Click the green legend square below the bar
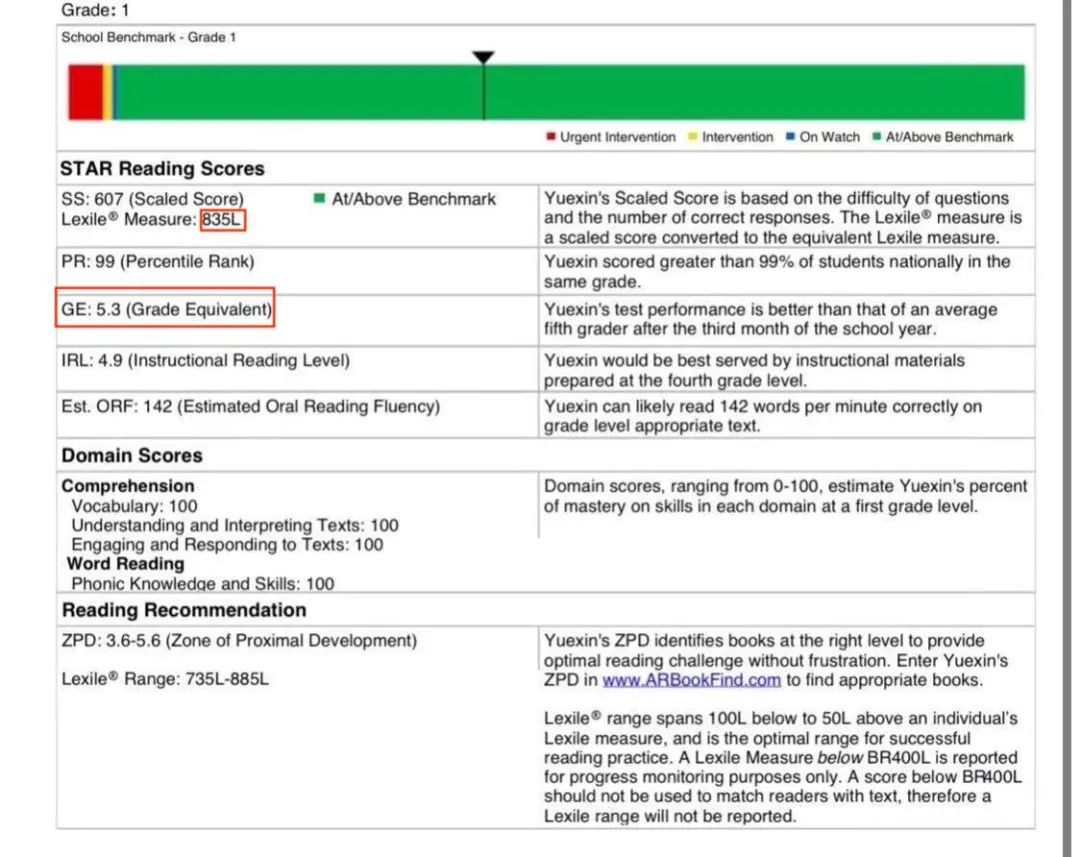Viewport: 1080px width, 857px height. tap(877, 137)
